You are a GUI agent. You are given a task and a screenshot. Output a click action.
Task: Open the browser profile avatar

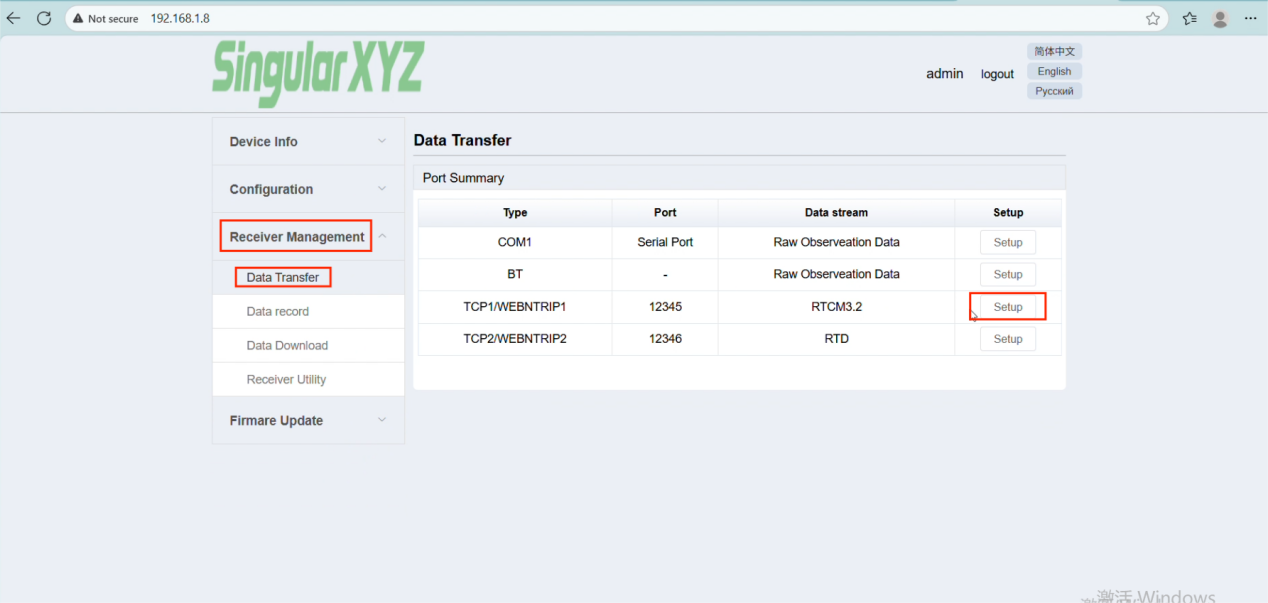pos(1220,18)
